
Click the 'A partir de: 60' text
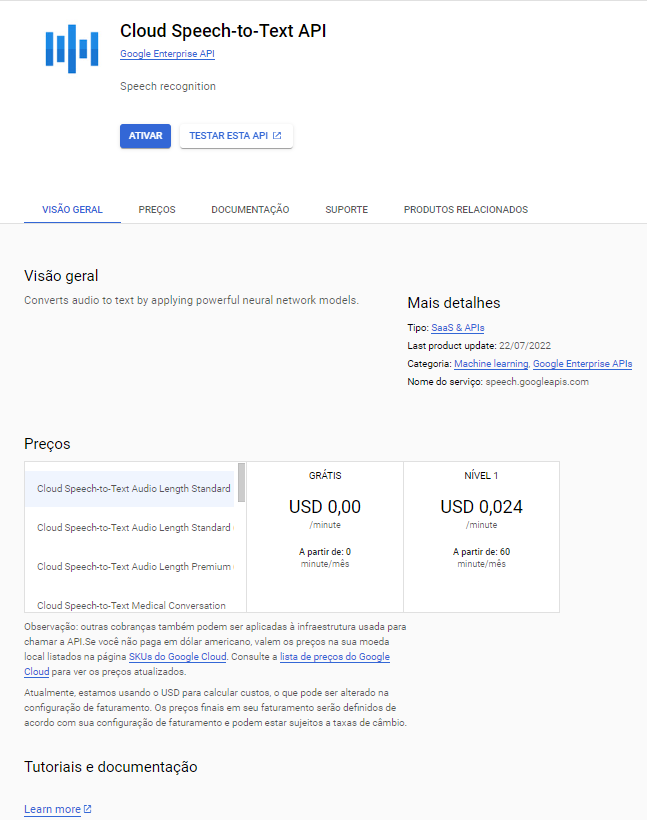(x=481, y=552)
